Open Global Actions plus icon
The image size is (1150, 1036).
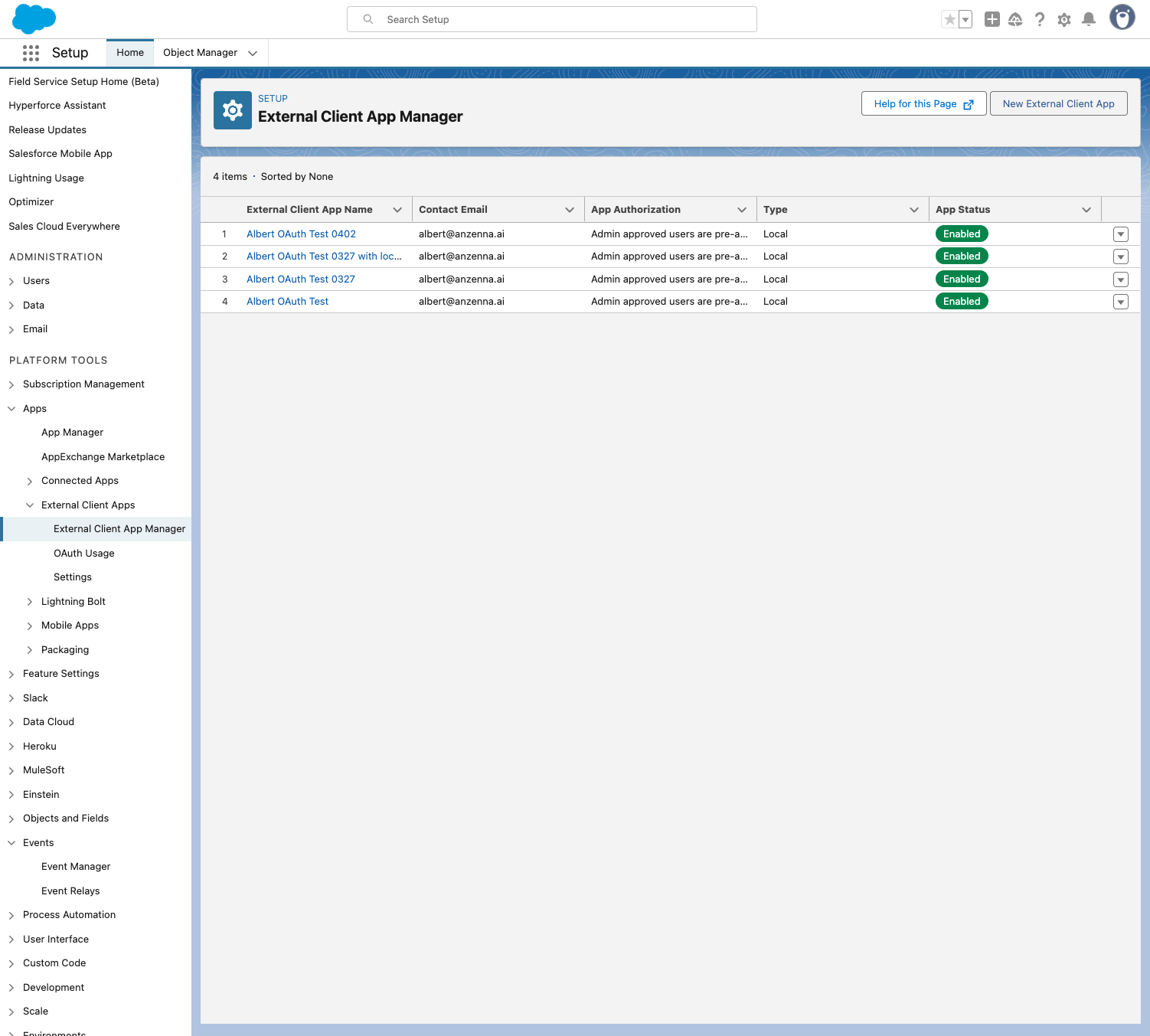tap(992, 20)
